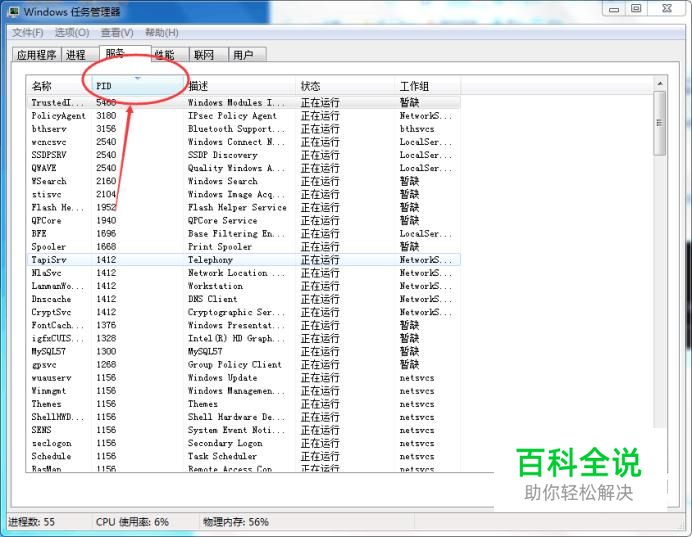The height and width of the screenshot is (537, 692).
Task: Click the Flash Helper Service description
Action: point(237,207)
